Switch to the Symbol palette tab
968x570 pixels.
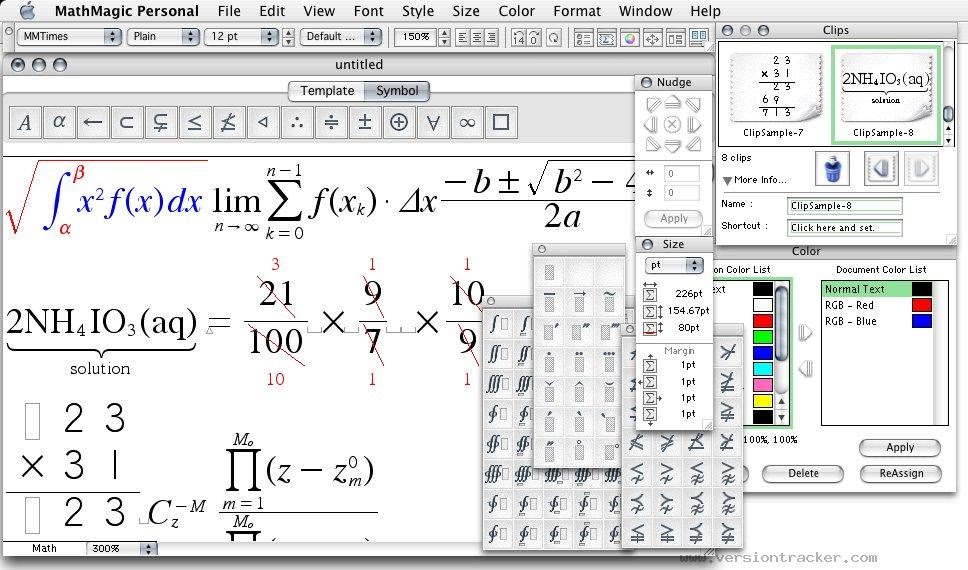click(397, 91)
